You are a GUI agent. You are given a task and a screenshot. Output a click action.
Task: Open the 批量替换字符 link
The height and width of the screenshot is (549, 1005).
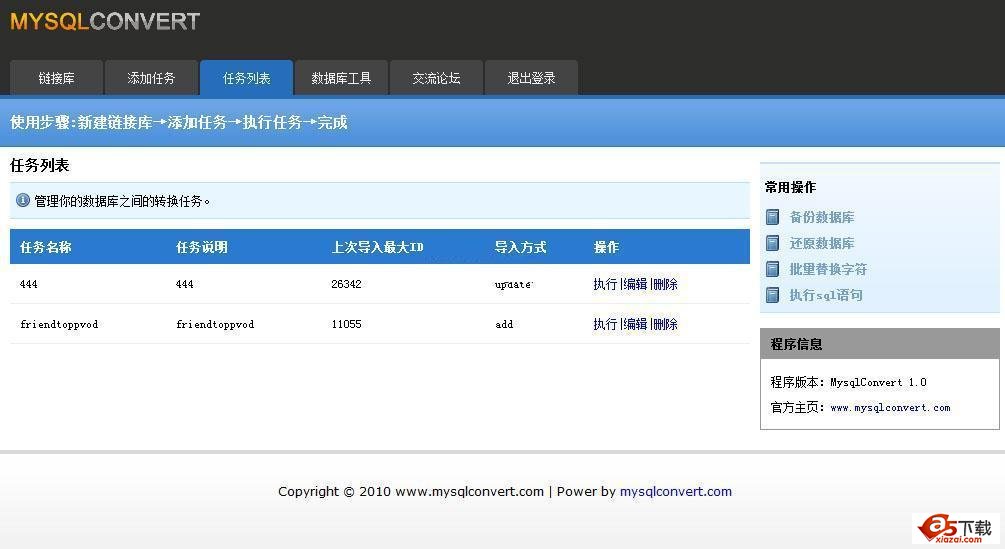click(x=828, y=269)
